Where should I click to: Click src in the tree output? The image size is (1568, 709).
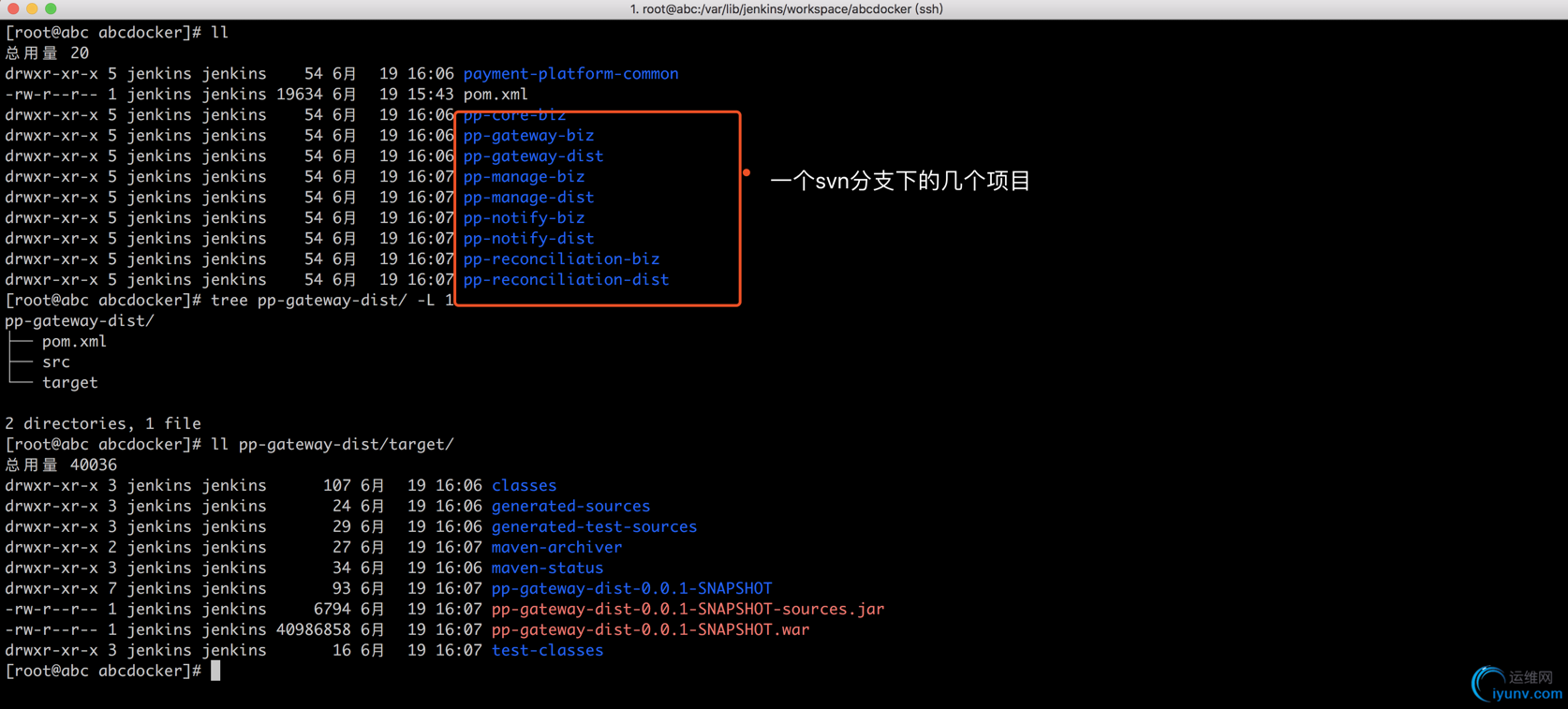(55, 362)
